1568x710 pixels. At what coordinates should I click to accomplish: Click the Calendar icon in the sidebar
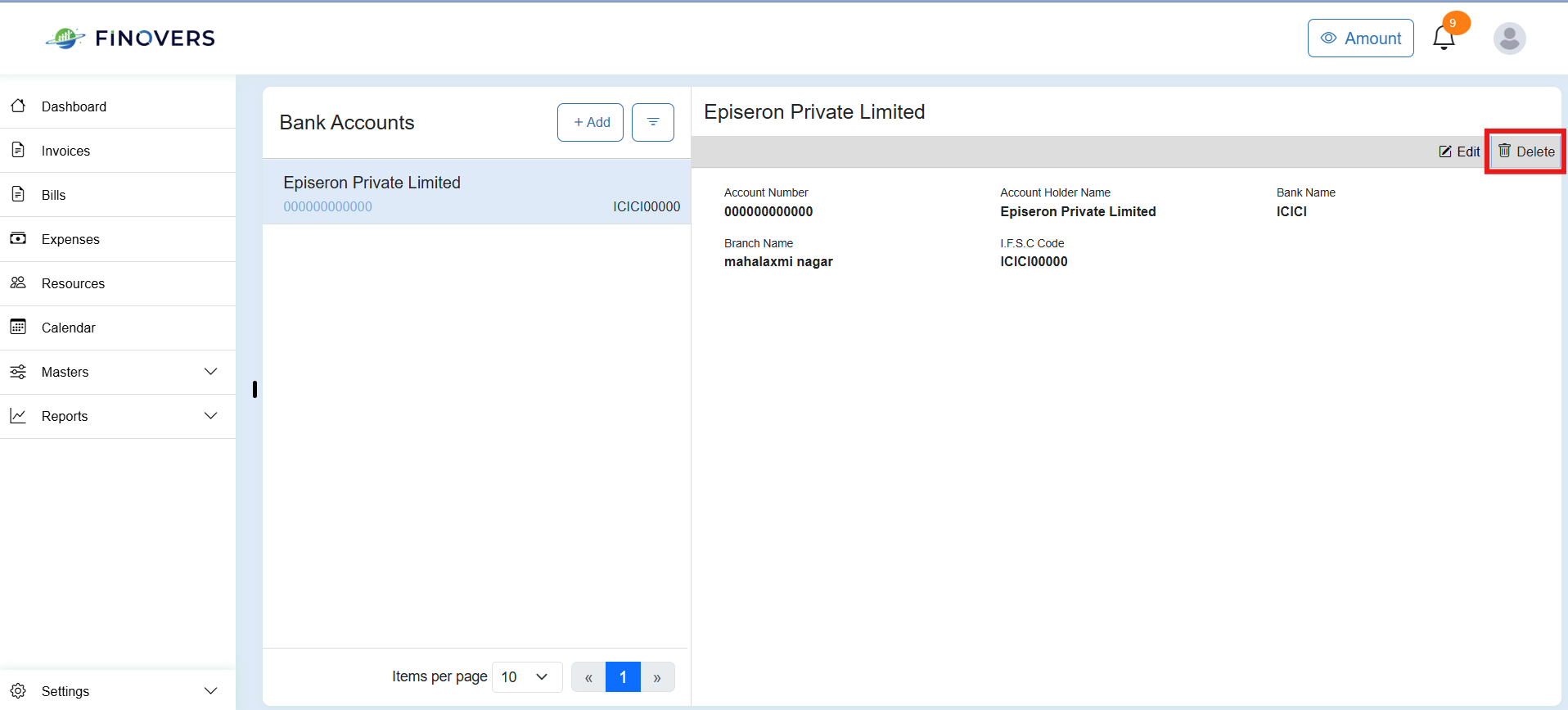tap(18, 327)
